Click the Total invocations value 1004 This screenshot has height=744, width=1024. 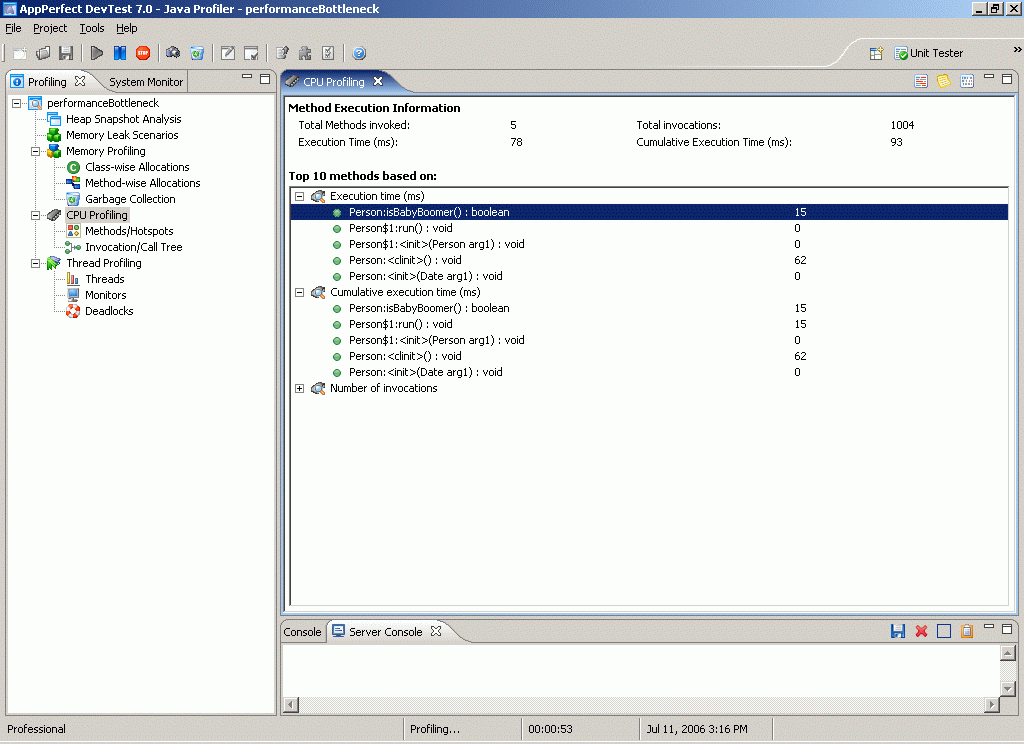(902, 125)
